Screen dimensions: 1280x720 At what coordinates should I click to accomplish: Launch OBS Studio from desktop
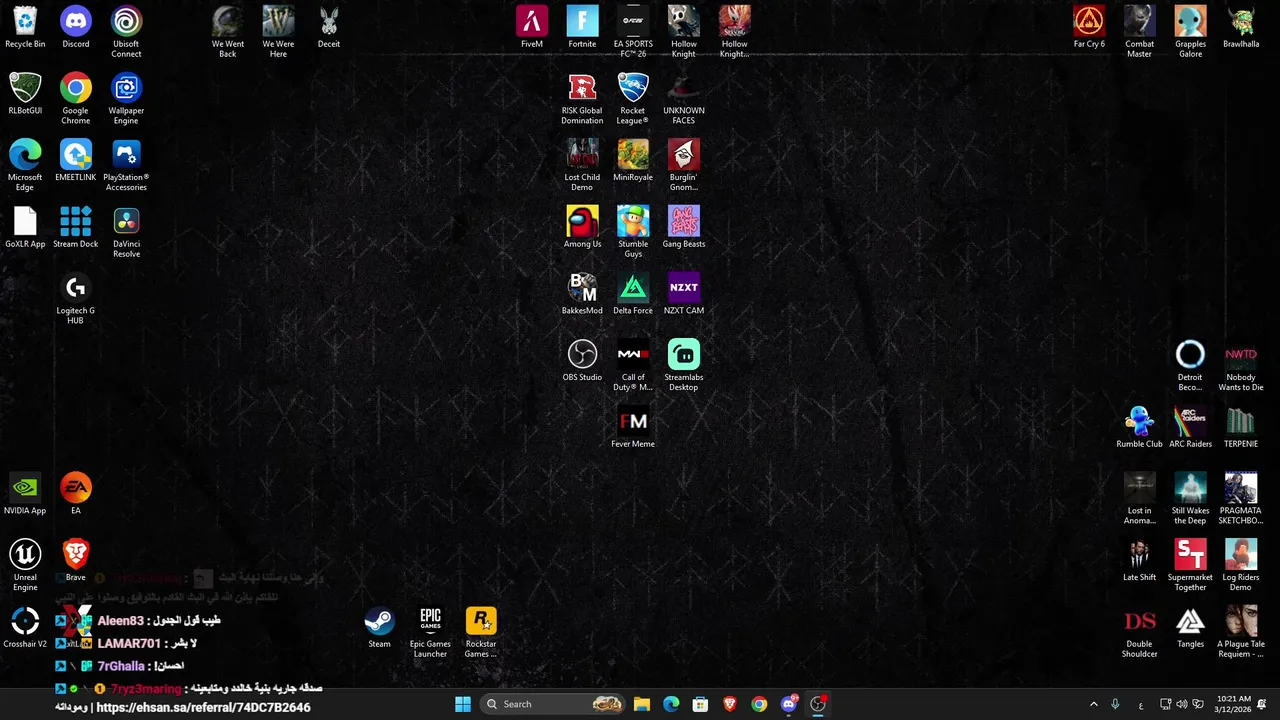pos(582,362)
